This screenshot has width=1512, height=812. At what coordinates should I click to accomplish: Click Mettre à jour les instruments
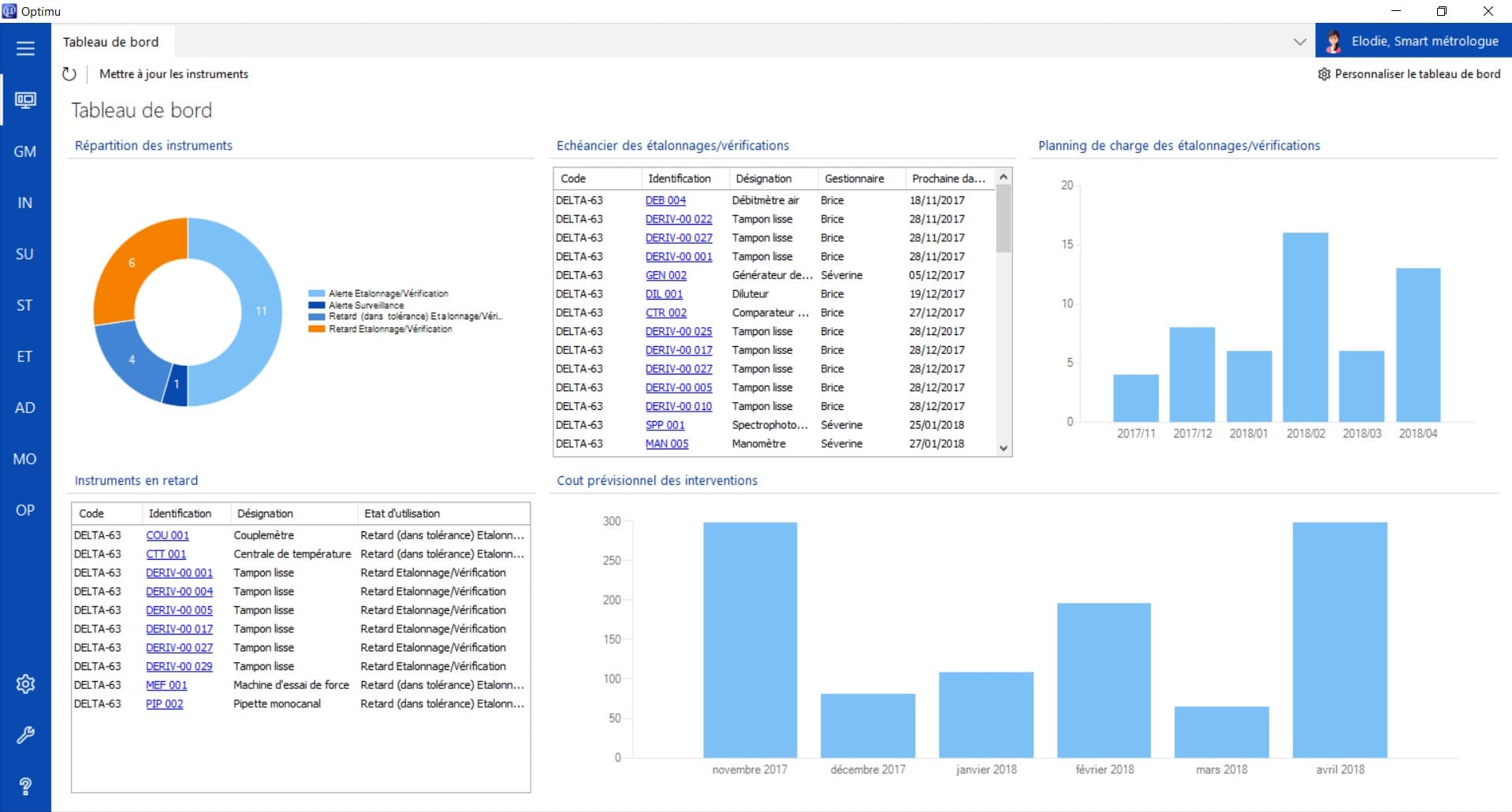[173, 74]
